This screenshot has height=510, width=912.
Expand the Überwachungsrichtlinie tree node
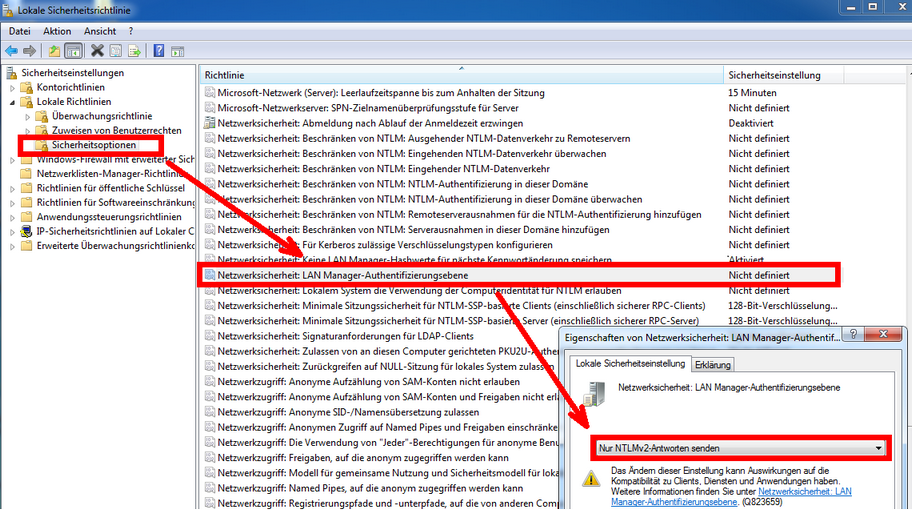tap(27, 117)
